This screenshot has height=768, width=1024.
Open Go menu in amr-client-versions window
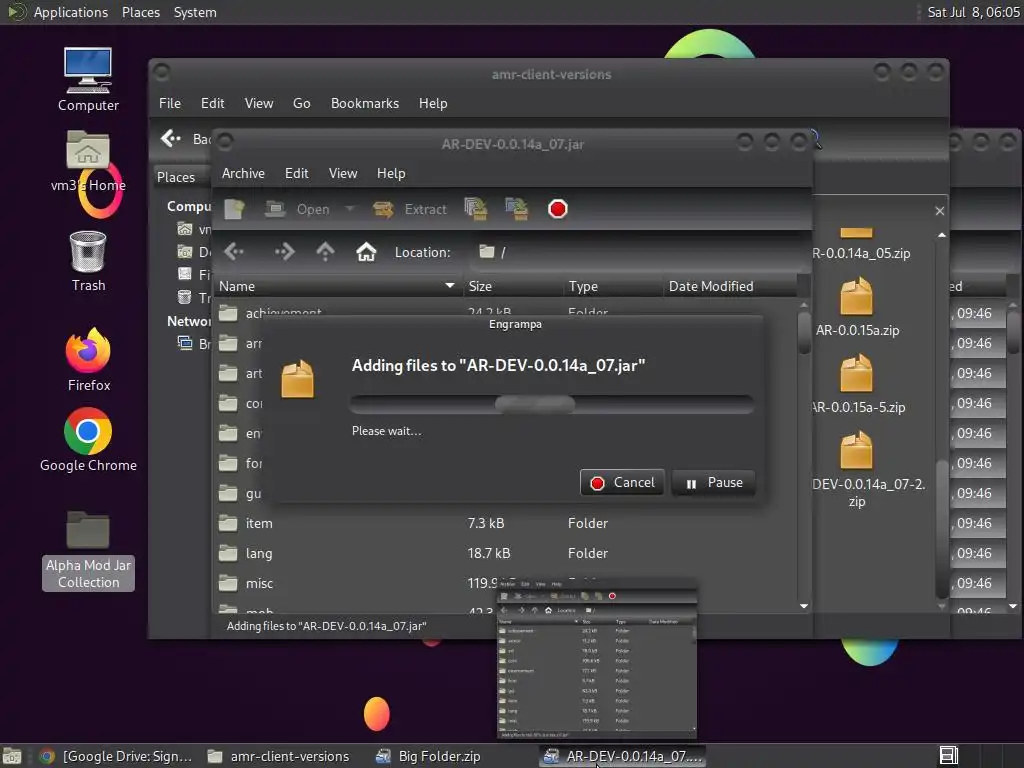click(302, 103)
